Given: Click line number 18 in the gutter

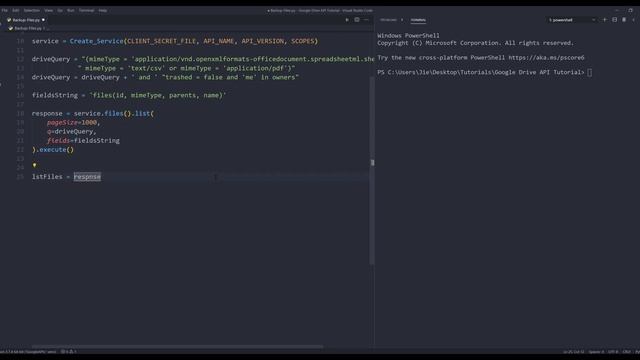Looking at the screenshot, I should [x=20, y=113].
